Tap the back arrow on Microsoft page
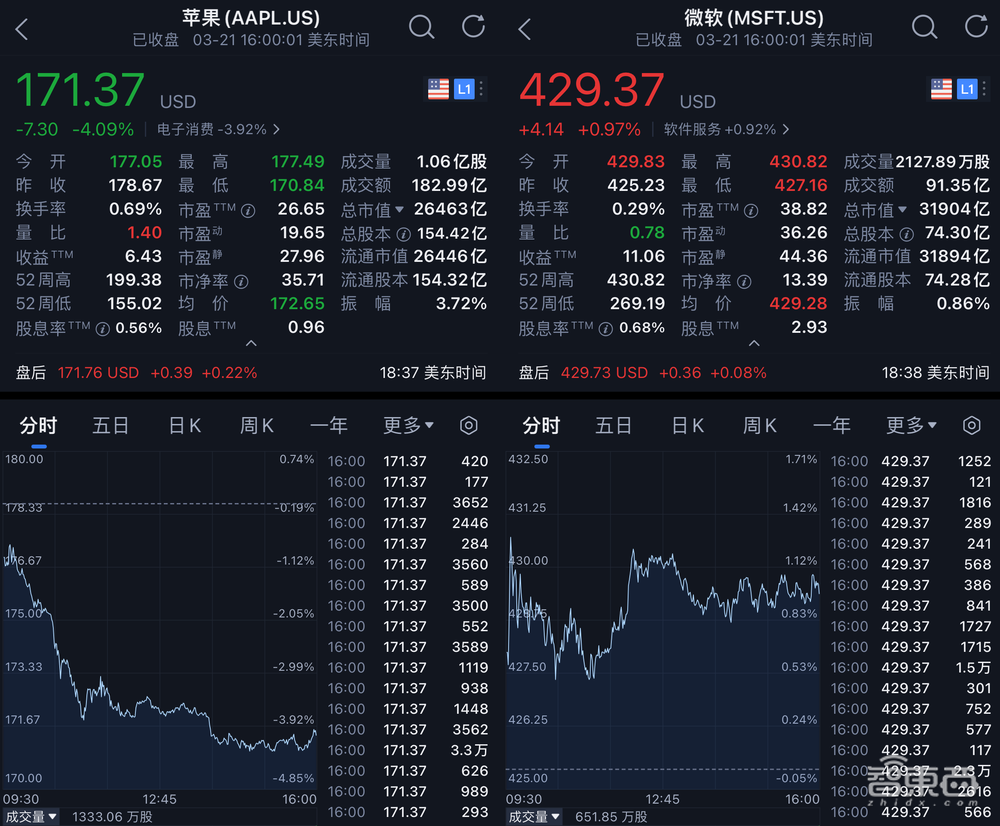Screen dimensions: 1000x826 (525, 29)
